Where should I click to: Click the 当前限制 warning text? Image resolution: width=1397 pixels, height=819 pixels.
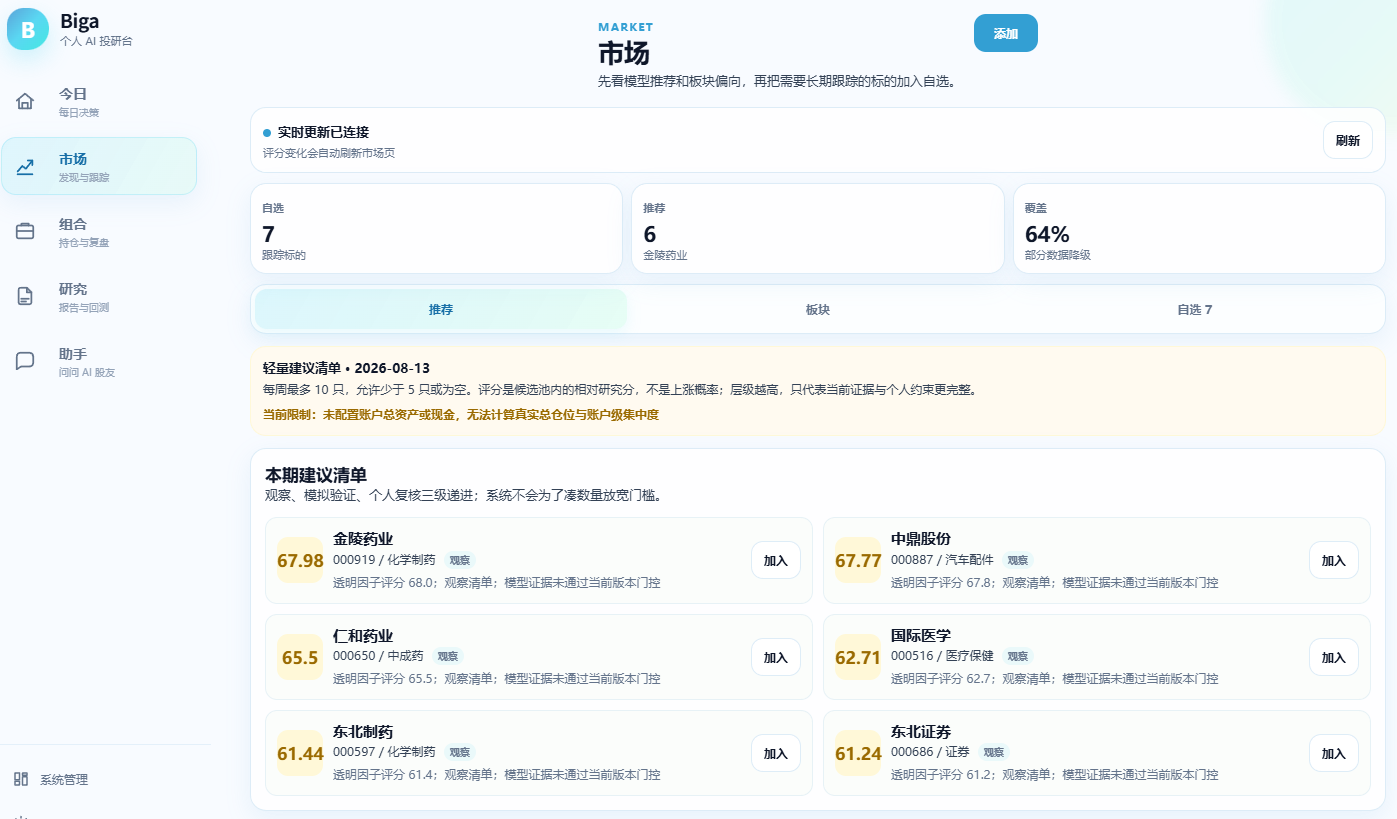click(x=461, y=414)
